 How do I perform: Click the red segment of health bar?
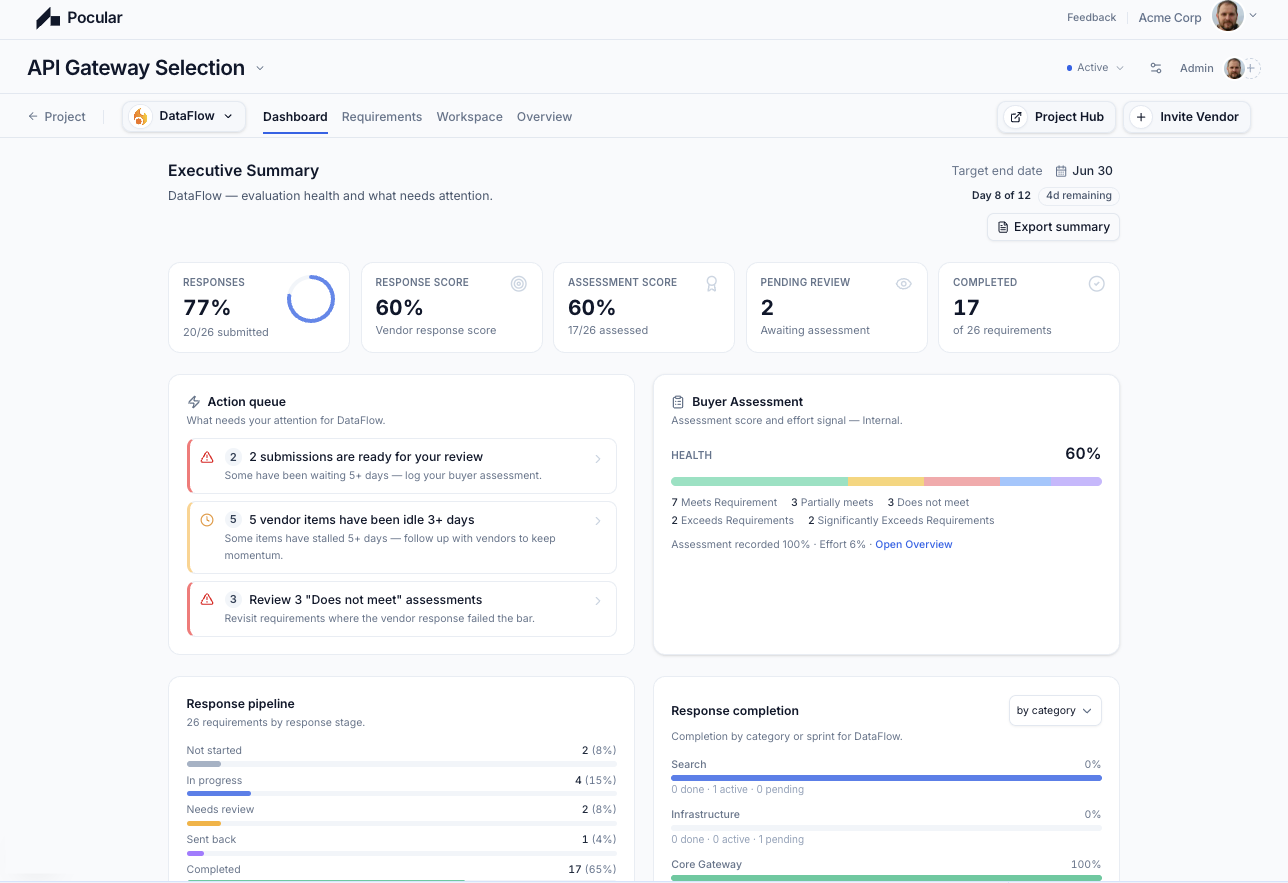(x=962, y=481)
